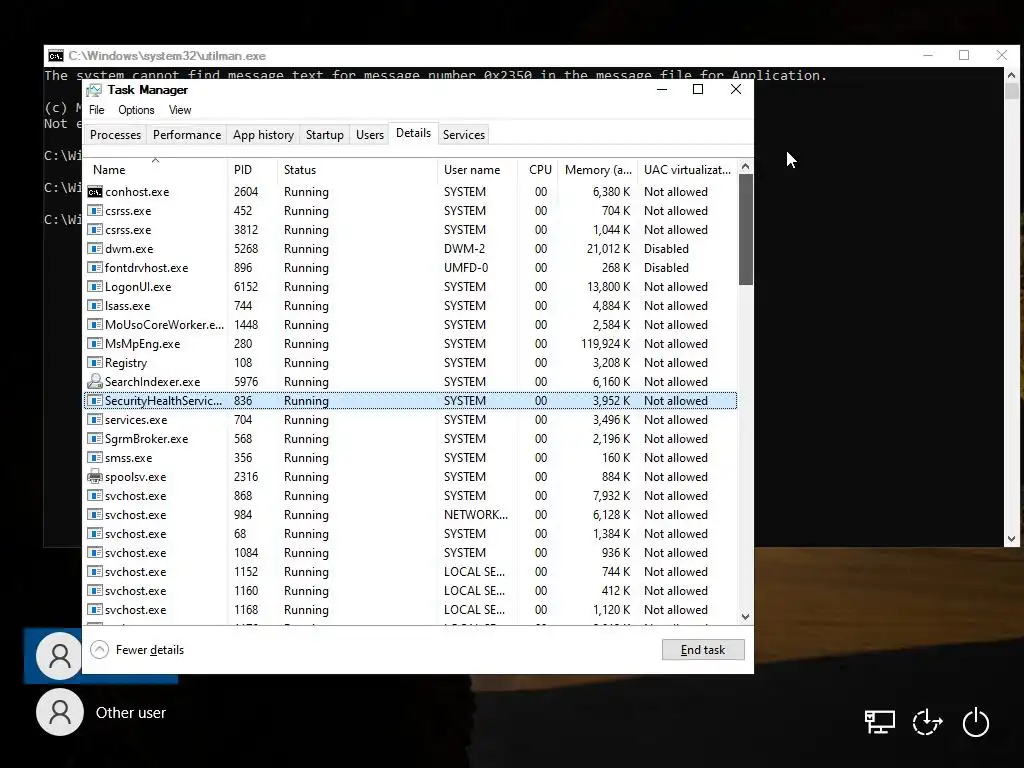Click the Task Manager title bar icon
Image resolution: width=1024 pixels, height=768 pixels.
pyautogui.click(x=95, y=90)
